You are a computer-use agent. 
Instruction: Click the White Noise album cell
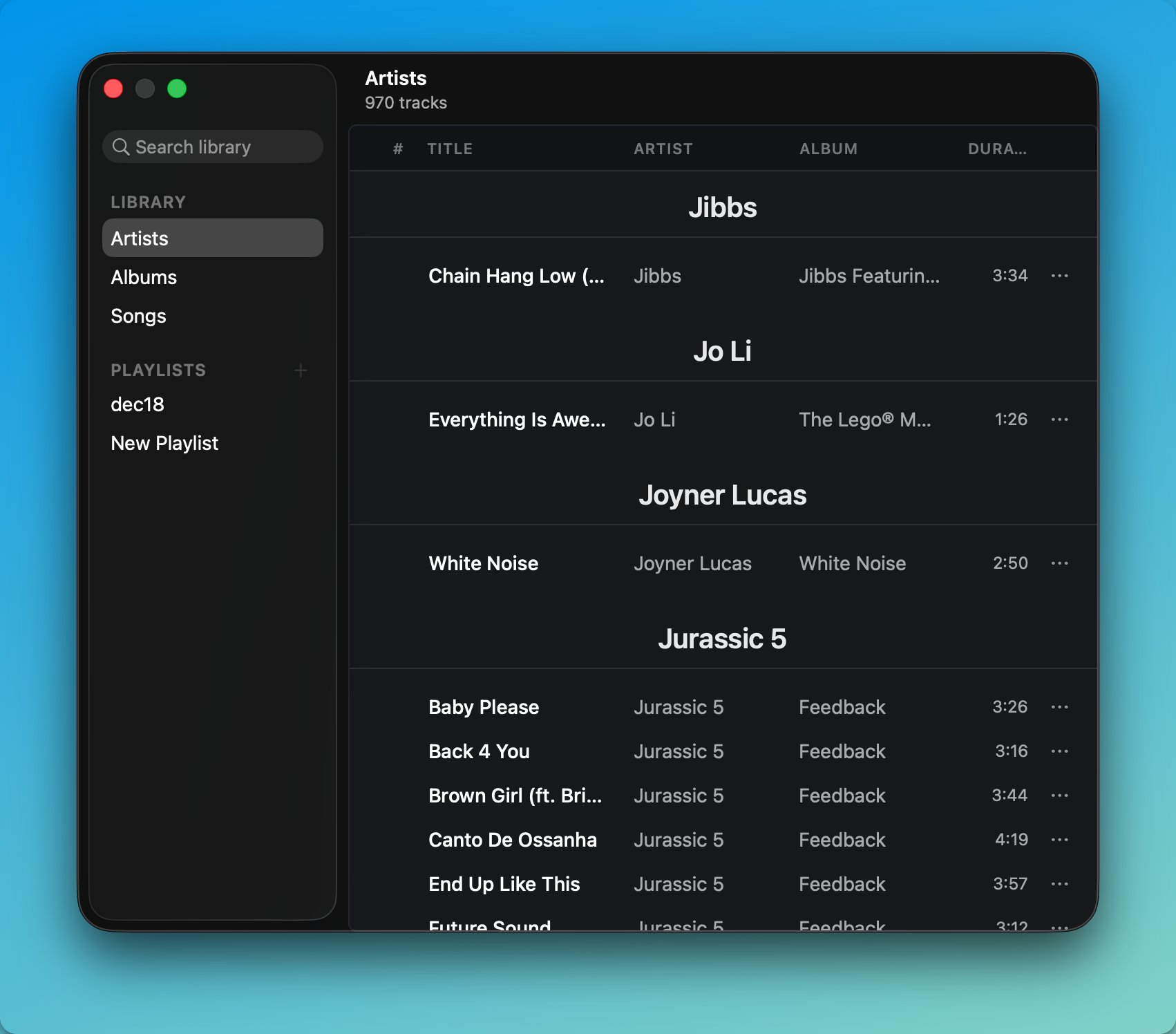pos(853,563)
